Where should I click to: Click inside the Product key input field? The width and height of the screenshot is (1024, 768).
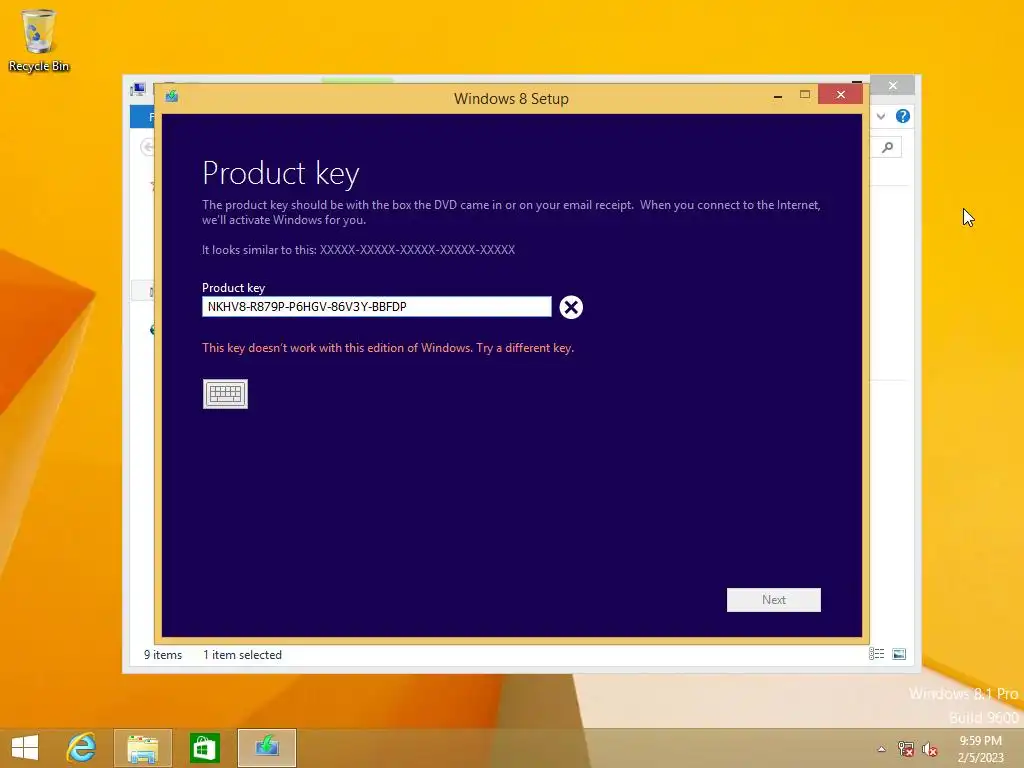pyautogui.click(x=376, y=306)
